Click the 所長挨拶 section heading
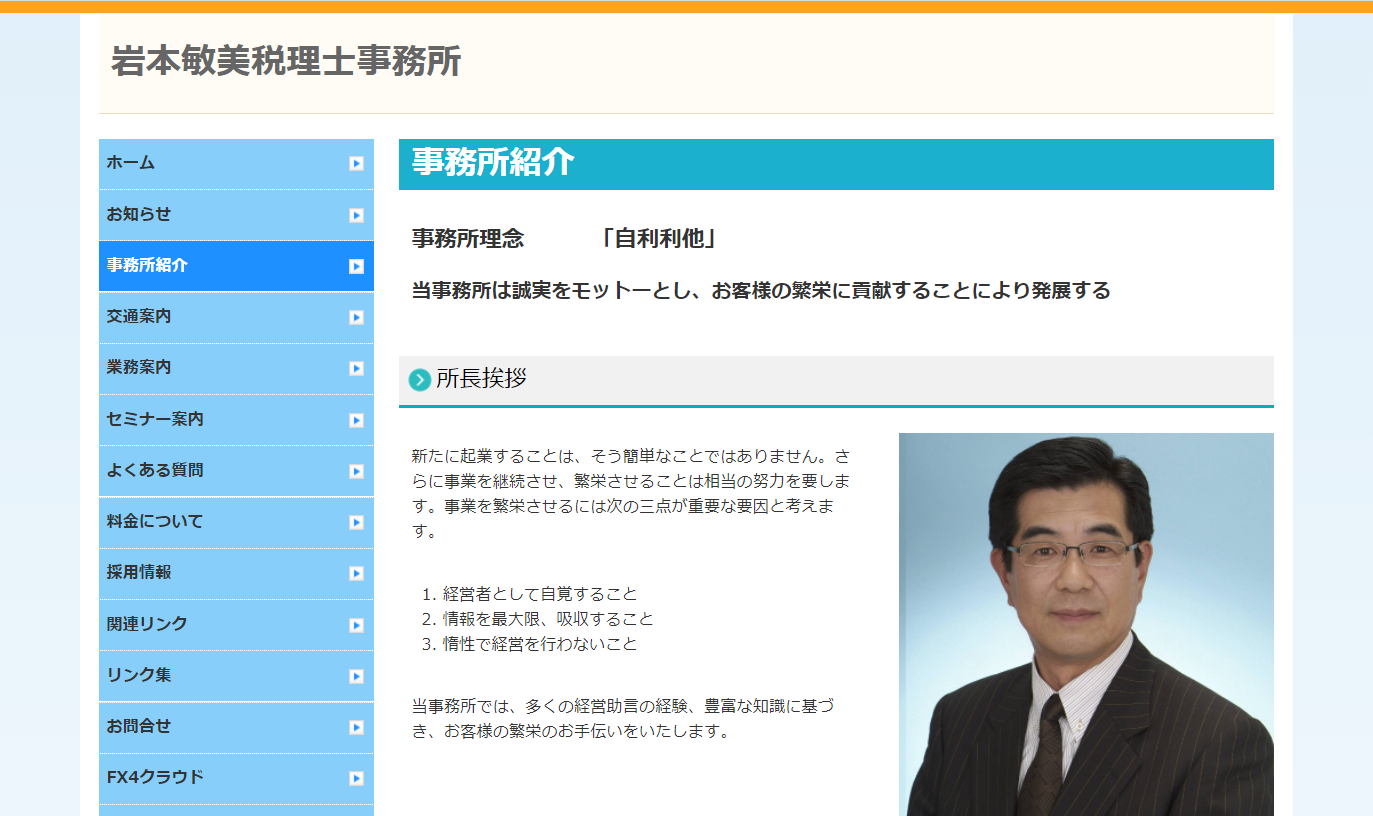 pos(481,379)
